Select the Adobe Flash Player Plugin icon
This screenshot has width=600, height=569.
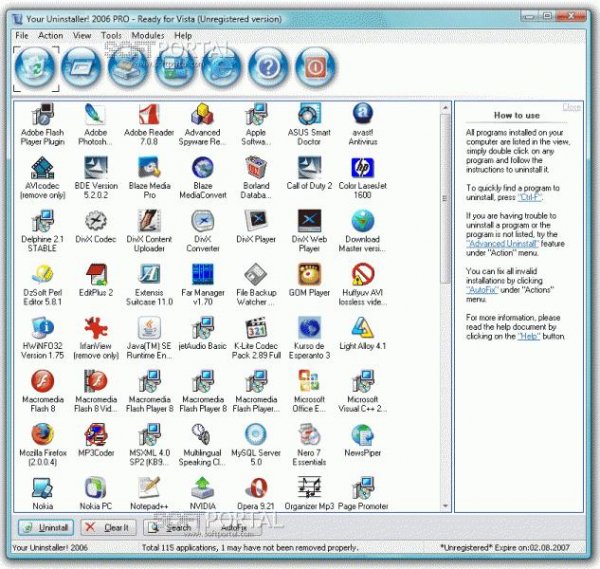click(42, 114)
